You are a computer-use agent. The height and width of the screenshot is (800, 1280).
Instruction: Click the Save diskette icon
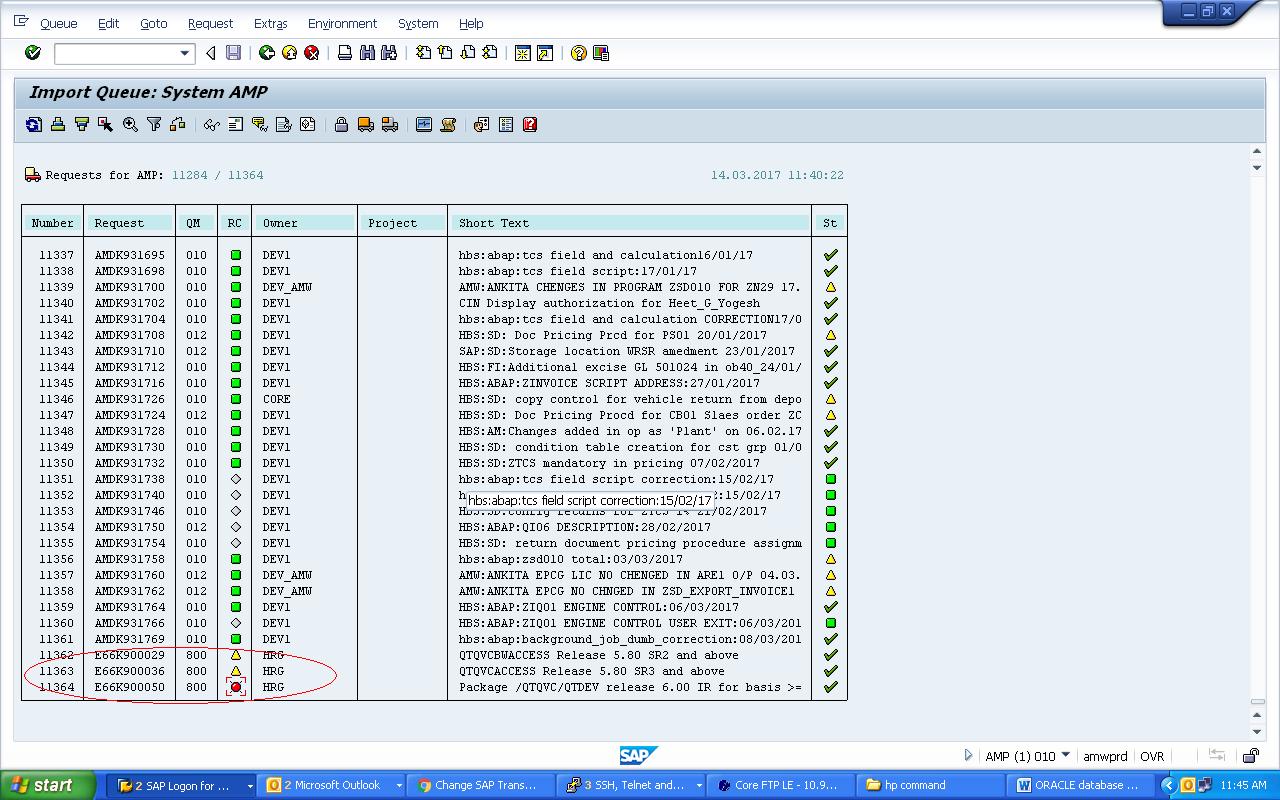[233, 53]
